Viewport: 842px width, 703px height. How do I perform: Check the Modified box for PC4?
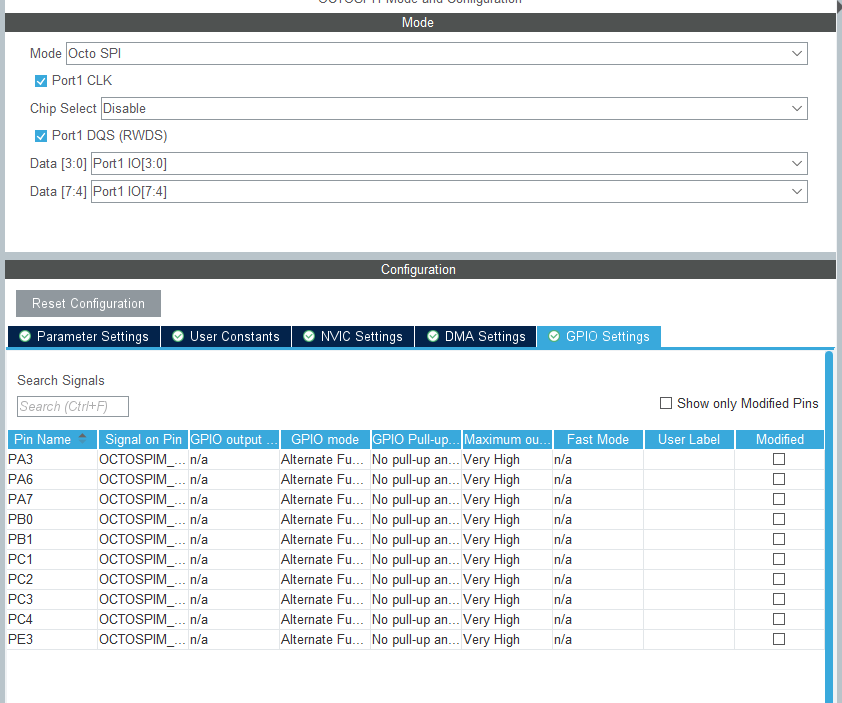pos(779,619)
